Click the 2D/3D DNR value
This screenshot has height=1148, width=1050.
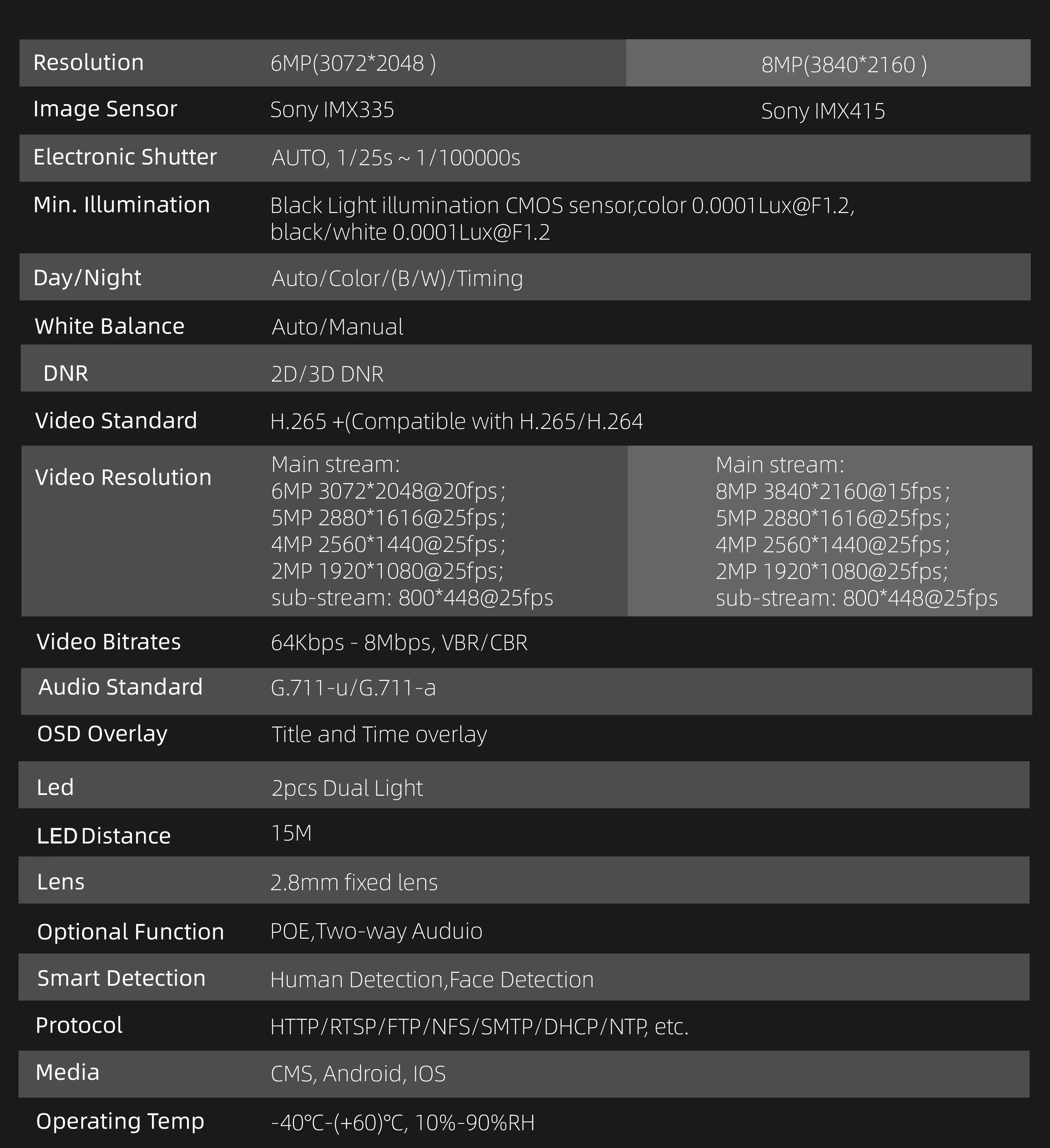pos(327,374)
